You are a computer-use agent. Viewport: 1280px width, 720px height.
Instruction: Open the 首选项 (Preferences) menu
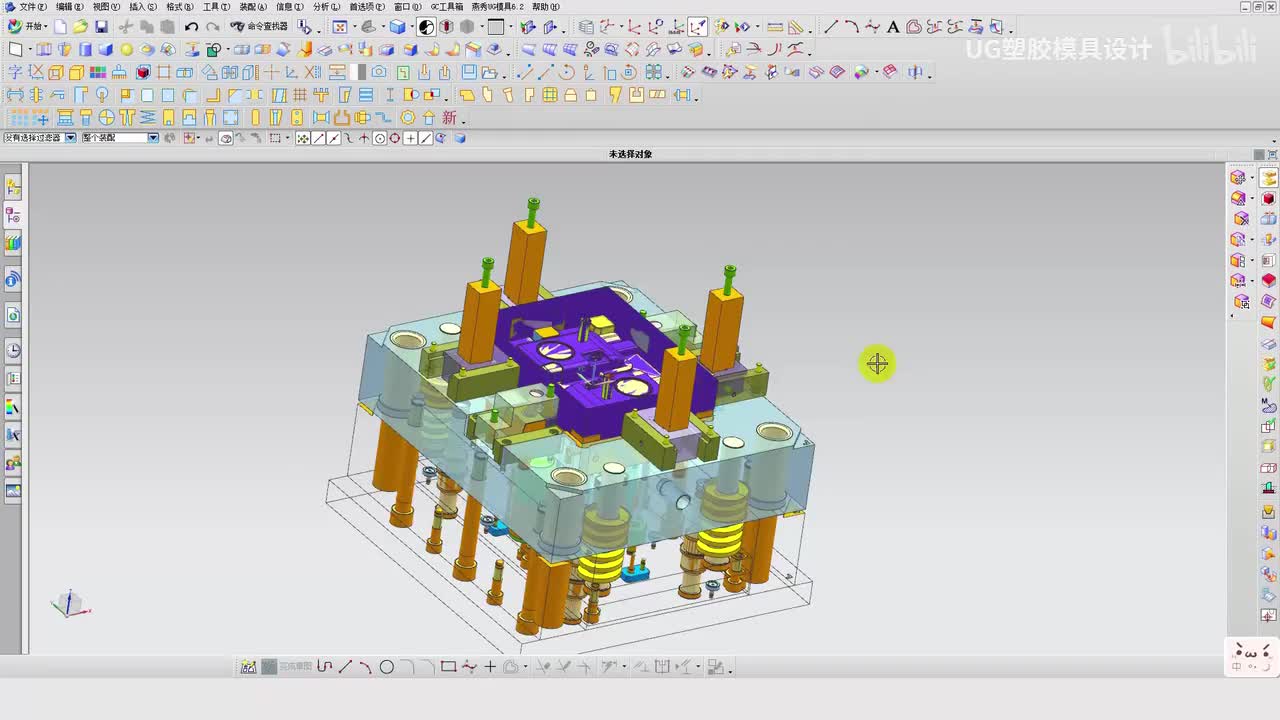pos(367,7)
